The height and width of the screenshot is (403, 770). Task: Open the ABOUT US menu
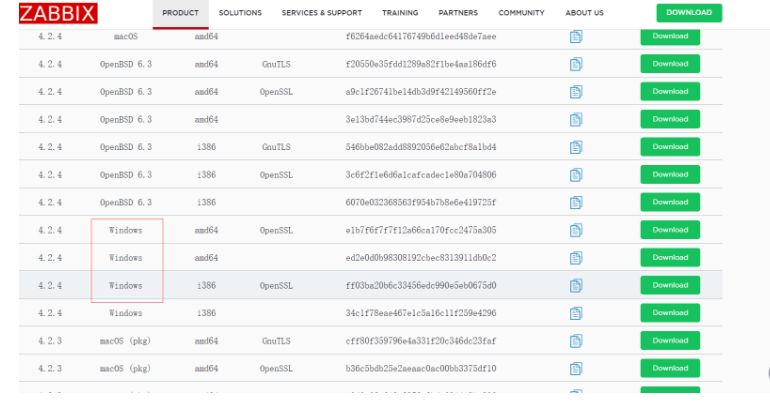pyautogui.click(x=584, y=13)
